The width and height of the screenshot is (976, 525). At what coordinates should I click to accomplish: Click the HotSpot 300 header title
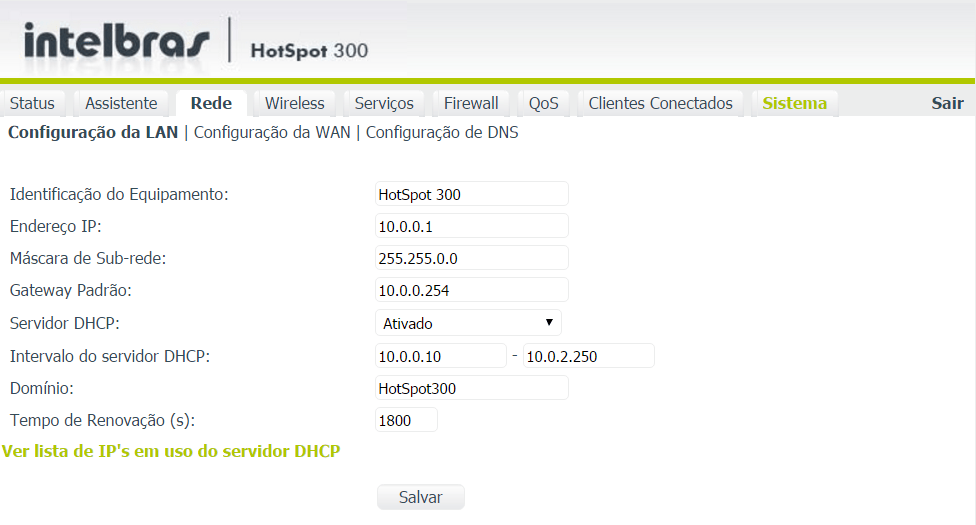(x=309, y=50)
